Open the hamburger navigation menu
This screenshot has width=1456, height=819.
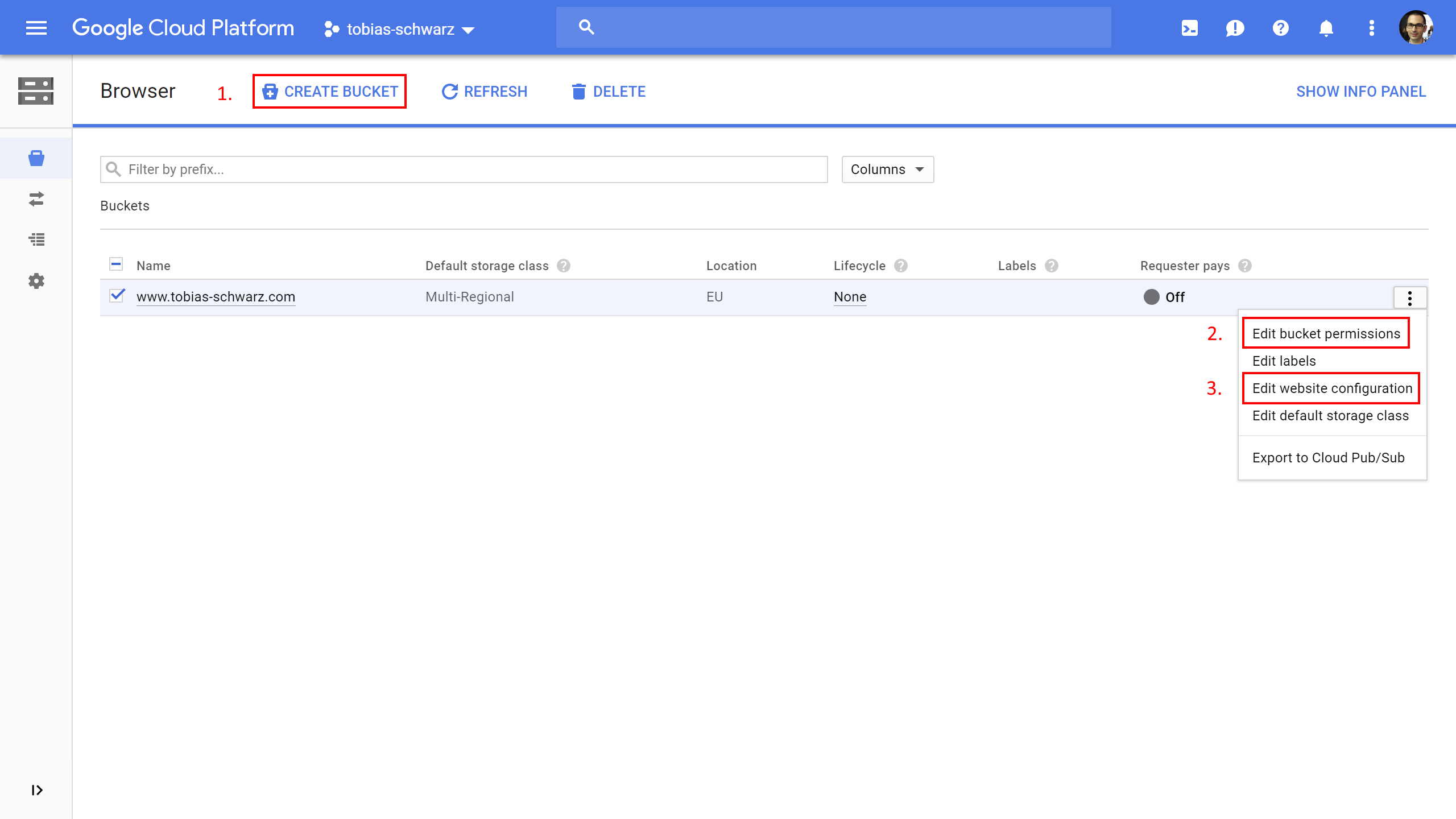coord(36,28)
